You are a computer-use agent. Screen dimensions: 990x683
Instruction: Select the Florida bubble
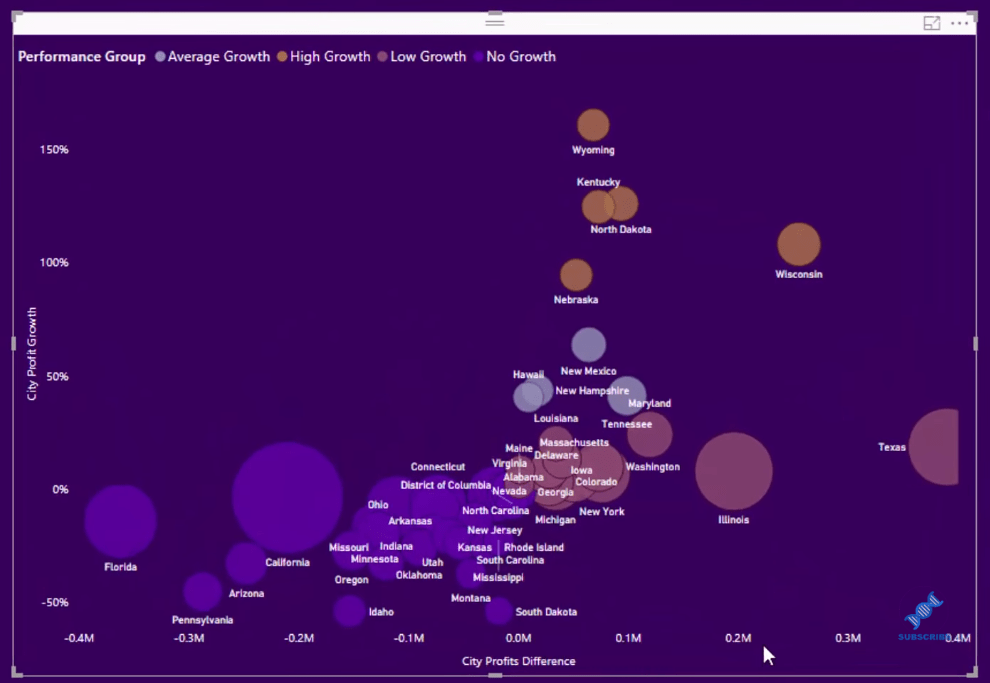tap(121, 521)
